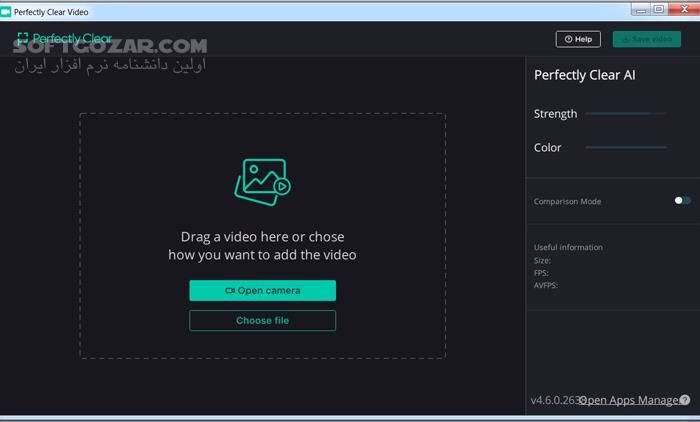Toggle the Comparison Mode switch
The image size is (700, 422).
[x=683, y=201]
